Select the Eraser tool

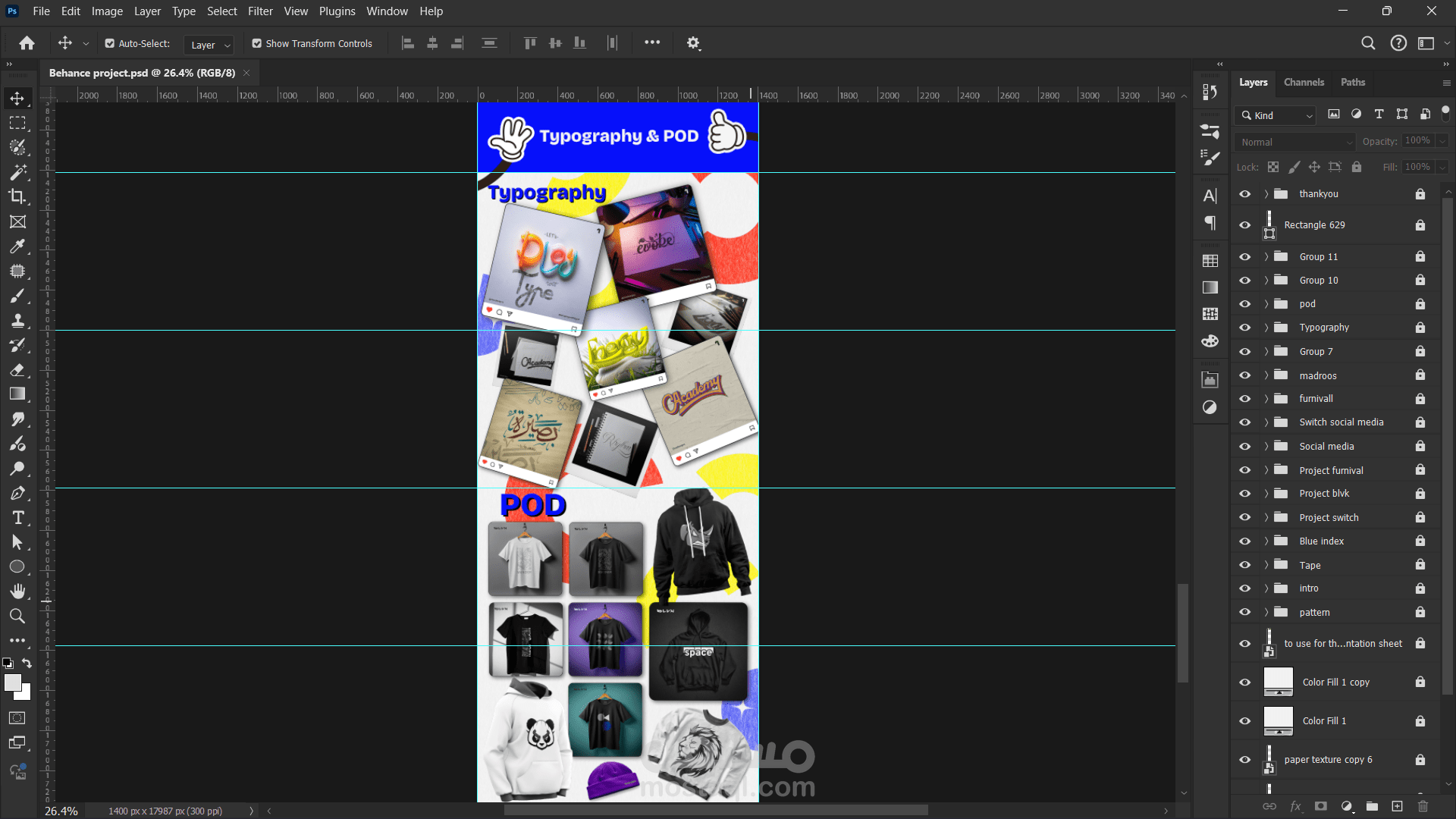17,370
